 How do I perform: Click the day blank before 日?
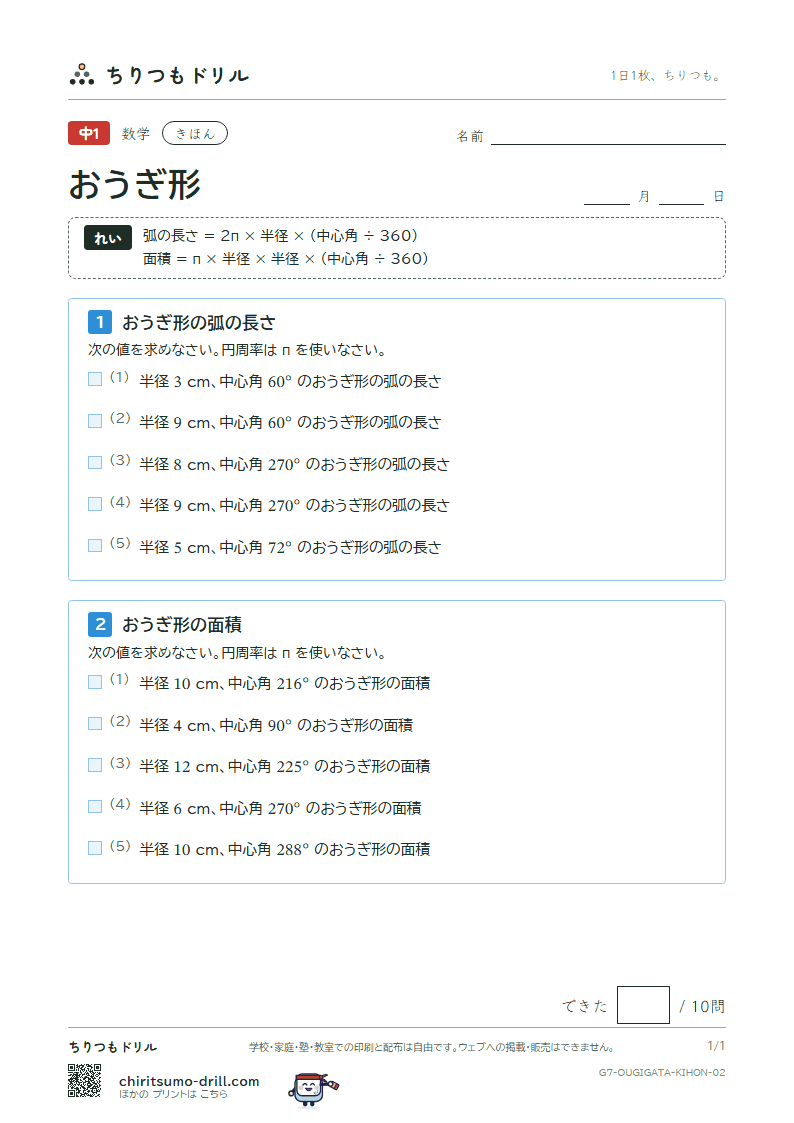[681, 198]
